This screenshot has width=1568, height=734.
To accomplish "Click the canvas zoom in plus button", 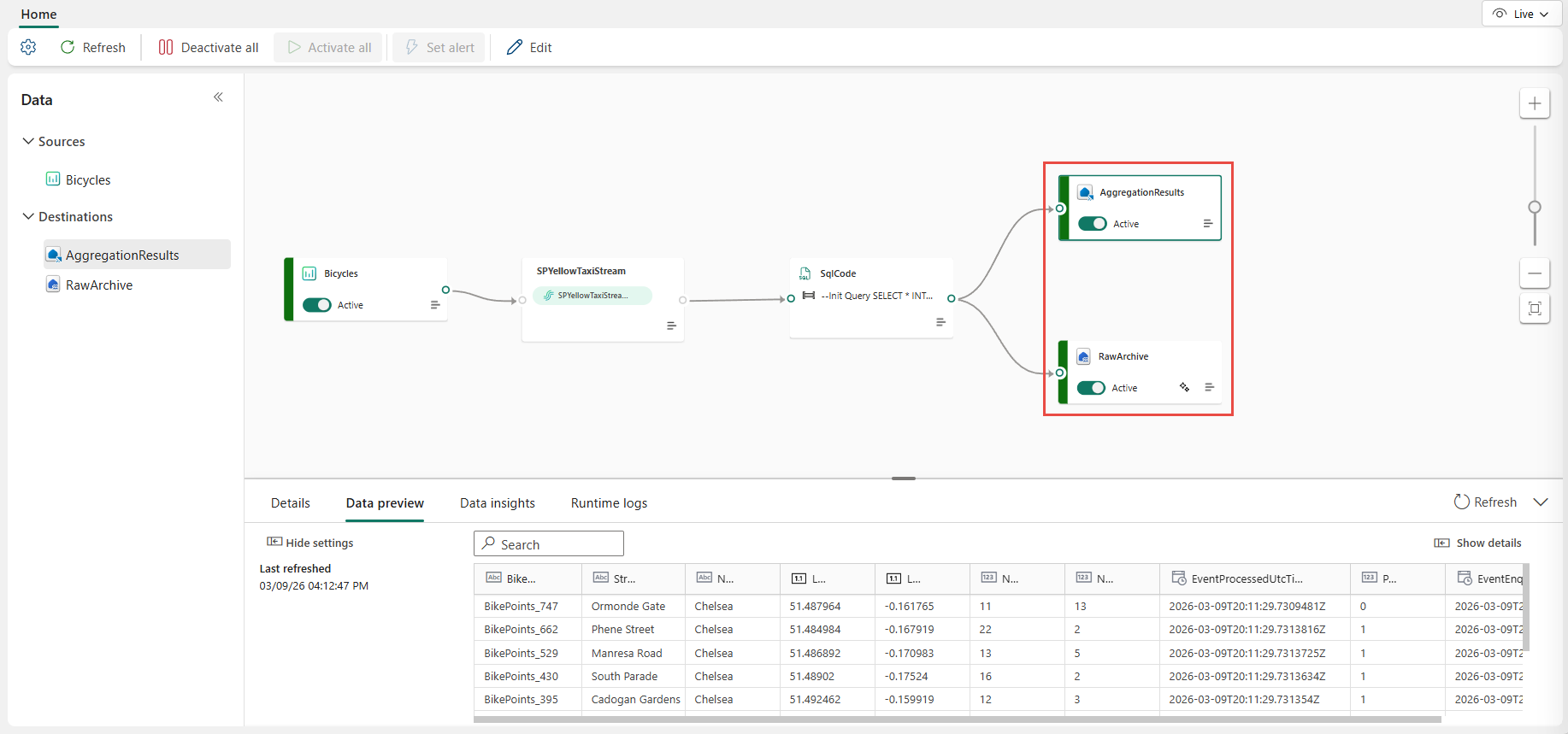I will pos(1535,103).
